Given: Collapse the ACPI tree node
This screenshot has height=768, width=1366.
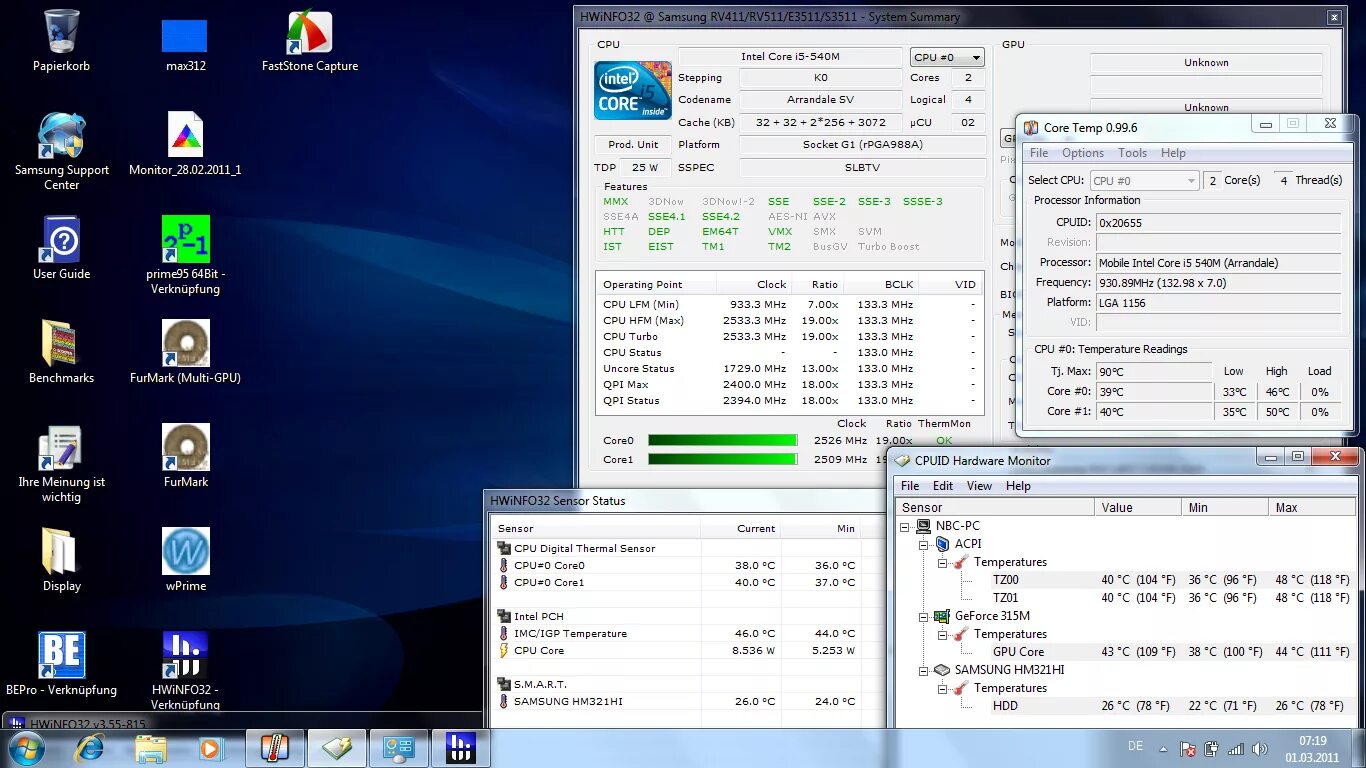Looking at the screenshot, I should click(924, 544).
